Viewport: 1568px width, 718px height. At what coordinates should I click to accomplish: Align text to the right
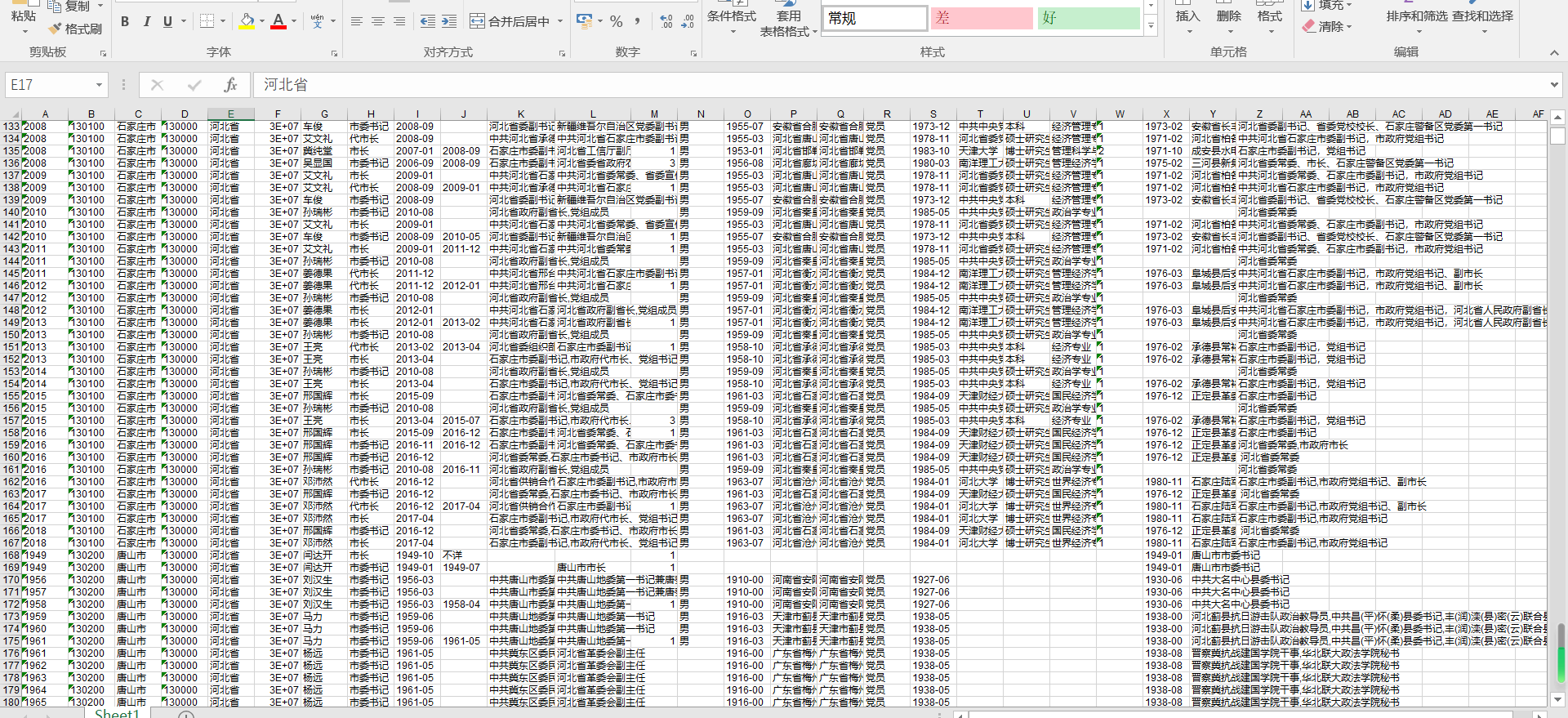399,22
